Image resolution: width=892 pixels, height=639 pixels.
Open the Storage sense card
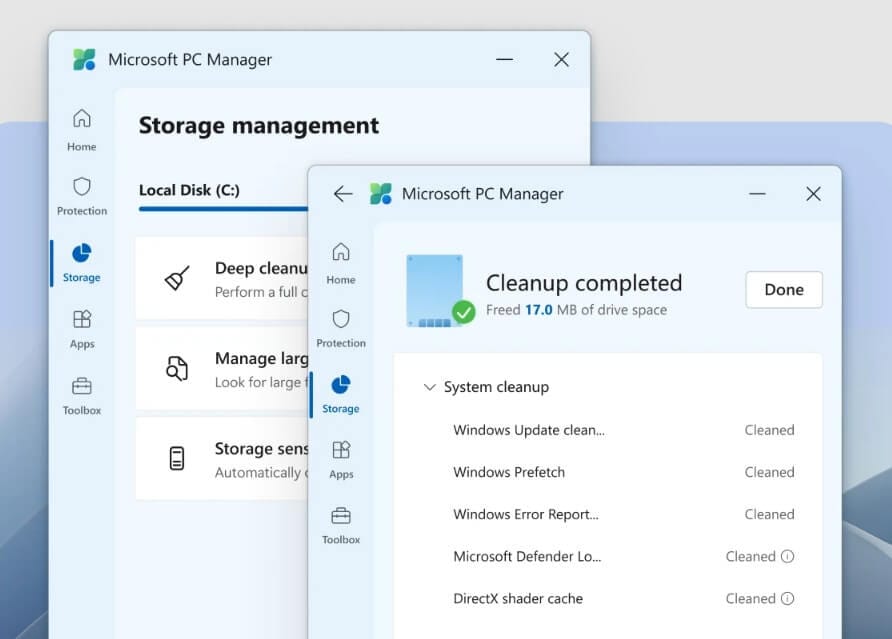pyautogui.click(x=222, y=459)
